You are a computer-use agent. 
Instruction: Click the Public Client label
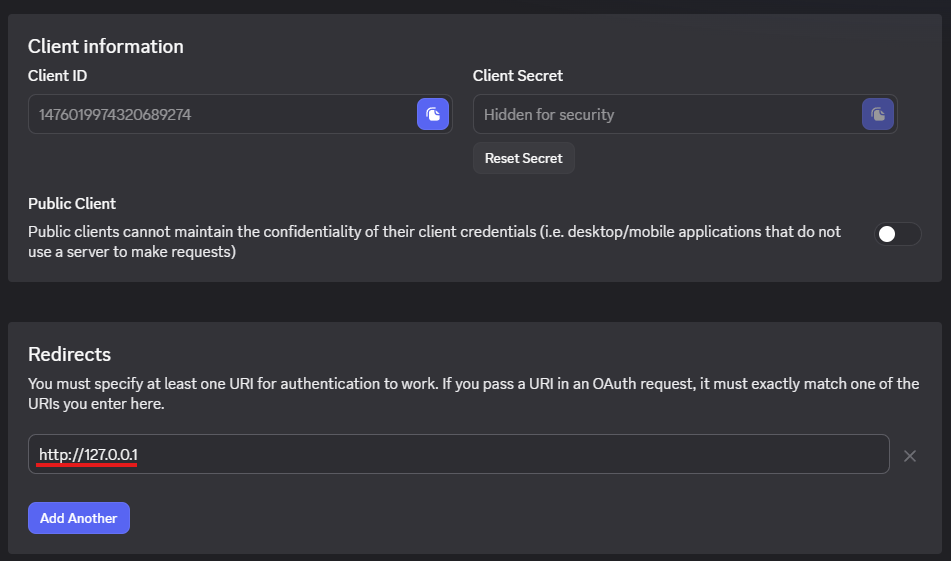(x=72, y=204)
